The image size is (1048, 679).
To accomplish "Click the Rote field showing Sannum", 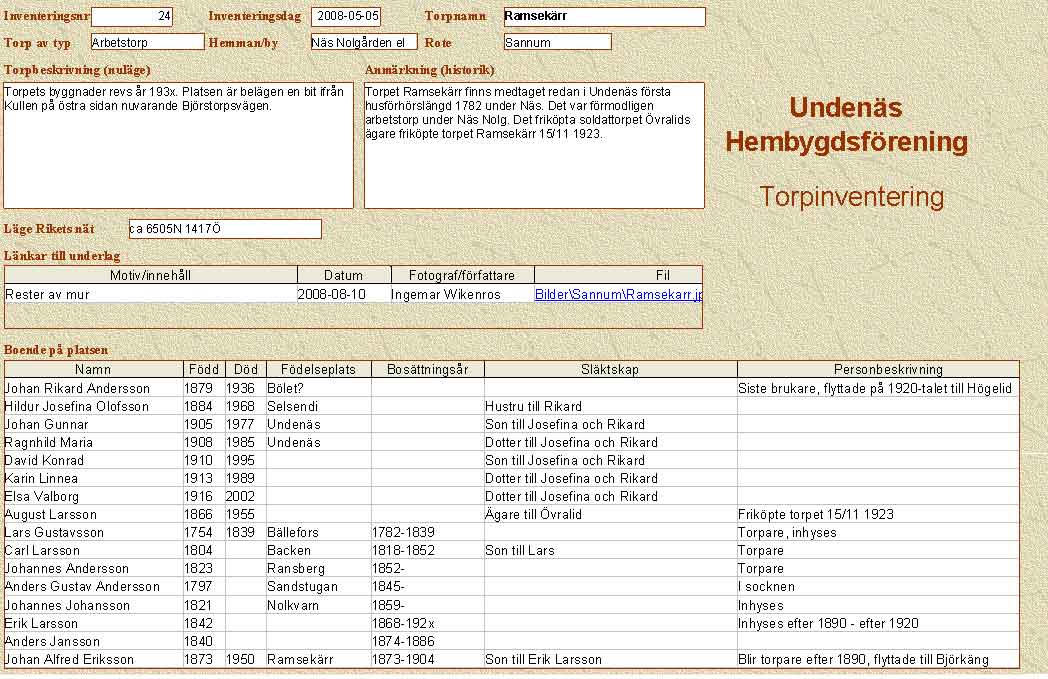I will pyautogui.click(x=557, y=42).
